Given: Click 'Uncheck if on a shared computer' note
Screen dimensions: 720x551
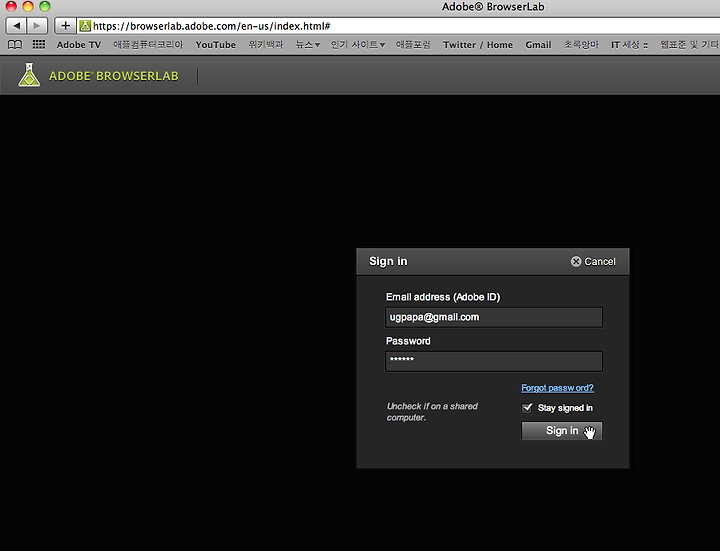Looking at the screenshot, I should point(432,412).
